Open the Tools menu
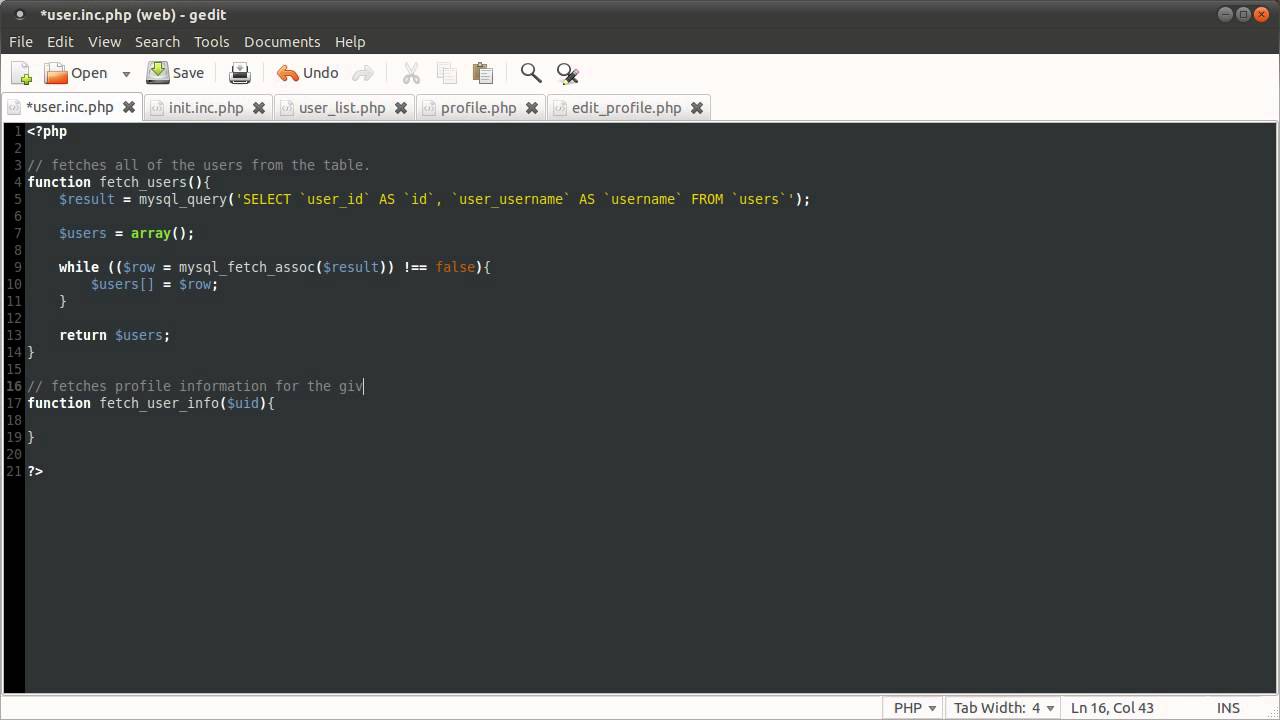The image size is (1280, 720). tap(211, 42)
